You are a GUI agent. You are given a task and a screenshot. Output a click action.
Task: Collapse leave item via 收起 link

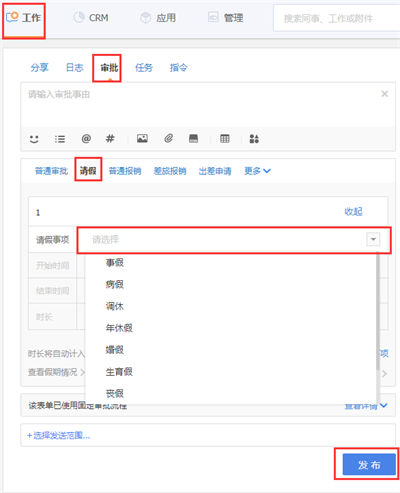[x=353, y=211]
